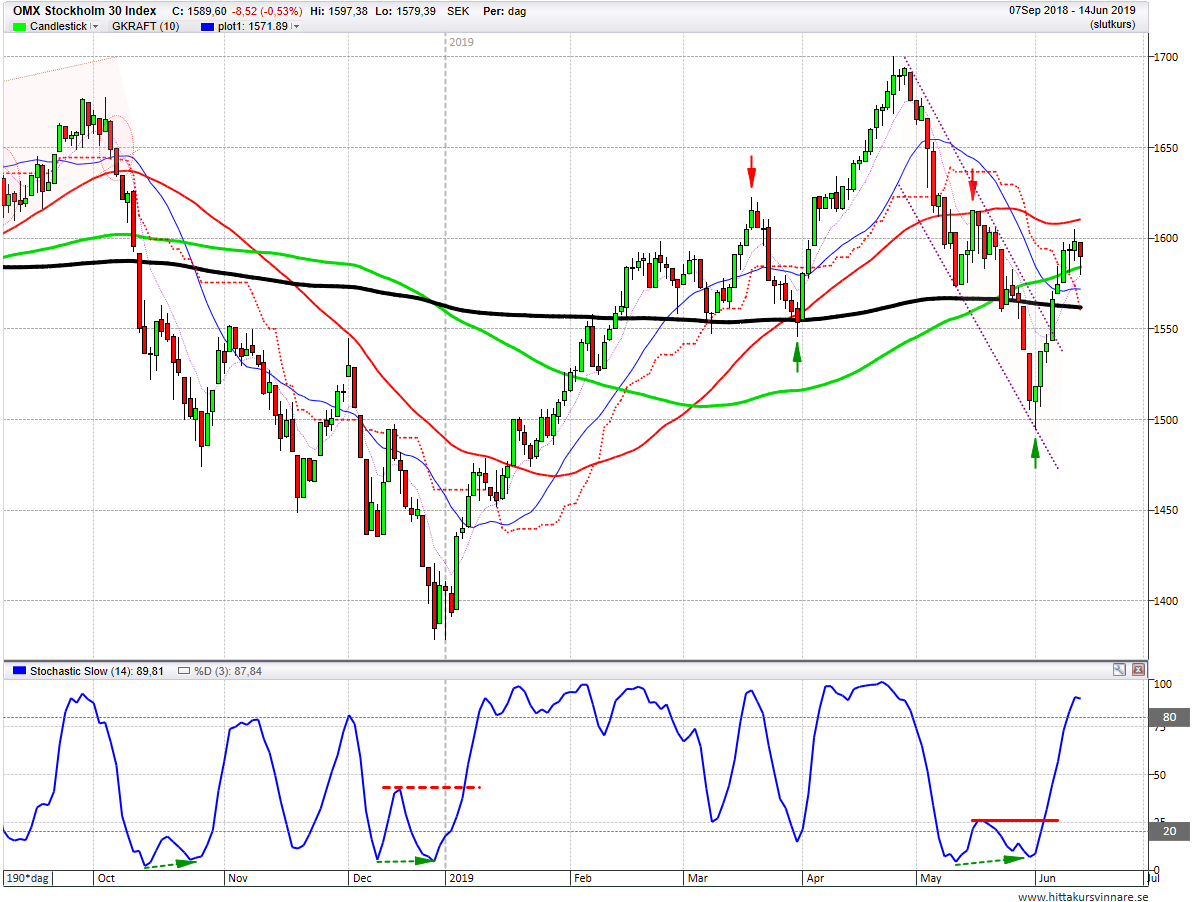Click the stochastic 100 axis label
This screenshot has height=902, width=1193.
(1163, 684)
